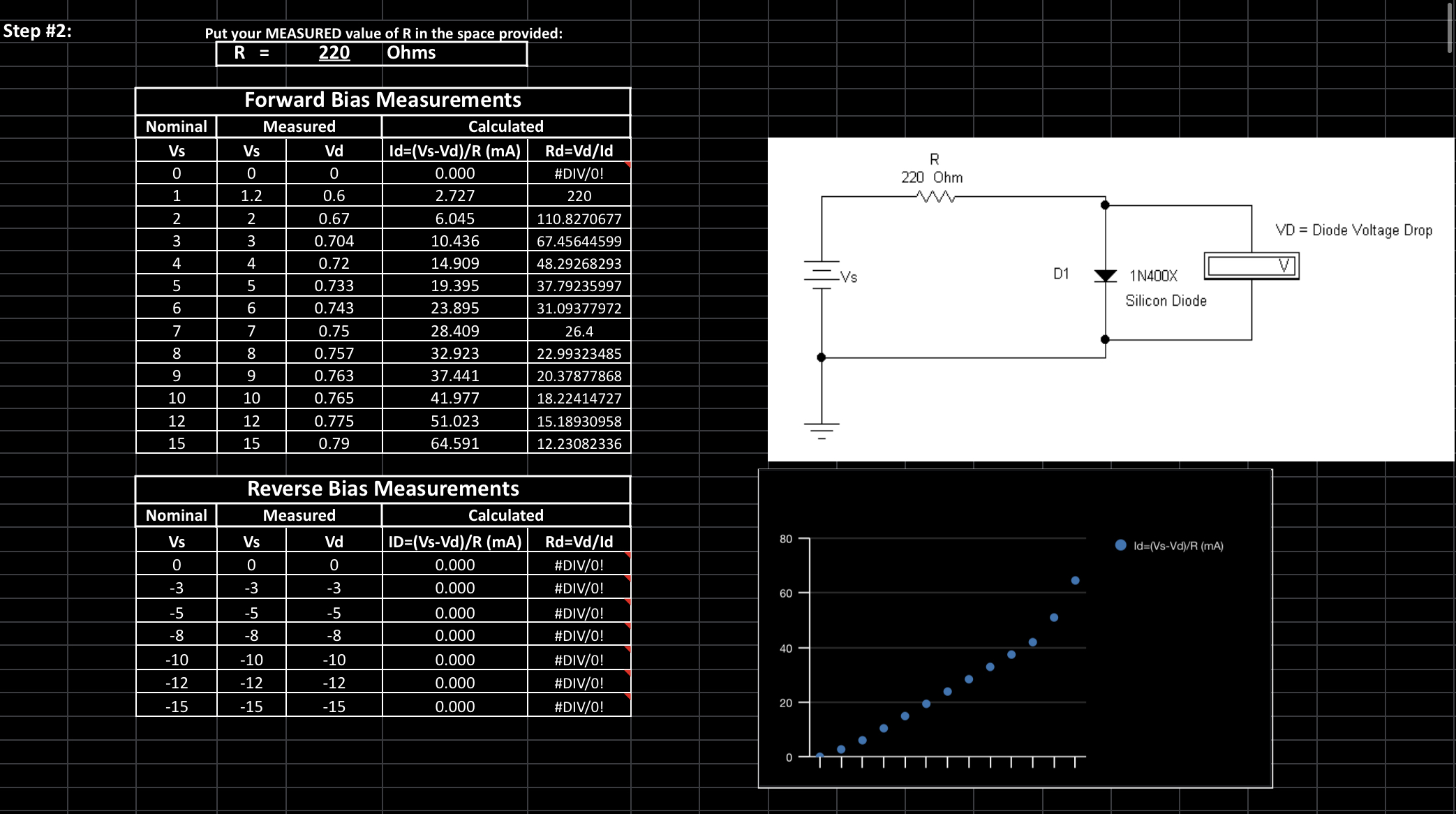Viewport: 1456px width, 814px height.
Task: Click the ground symbol in the circuit diagram
Action: point(822,431)
